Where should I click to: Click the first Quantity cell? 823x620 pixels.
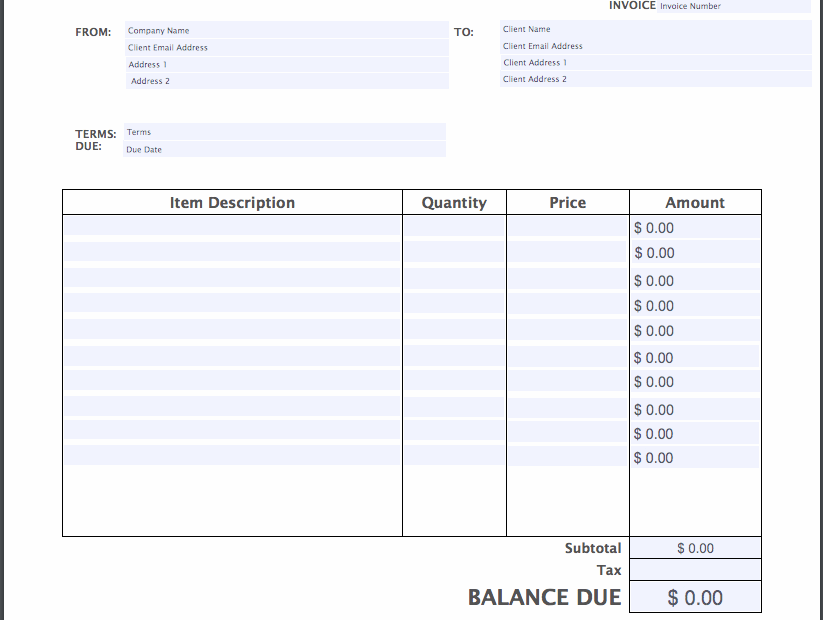[454, 227]
